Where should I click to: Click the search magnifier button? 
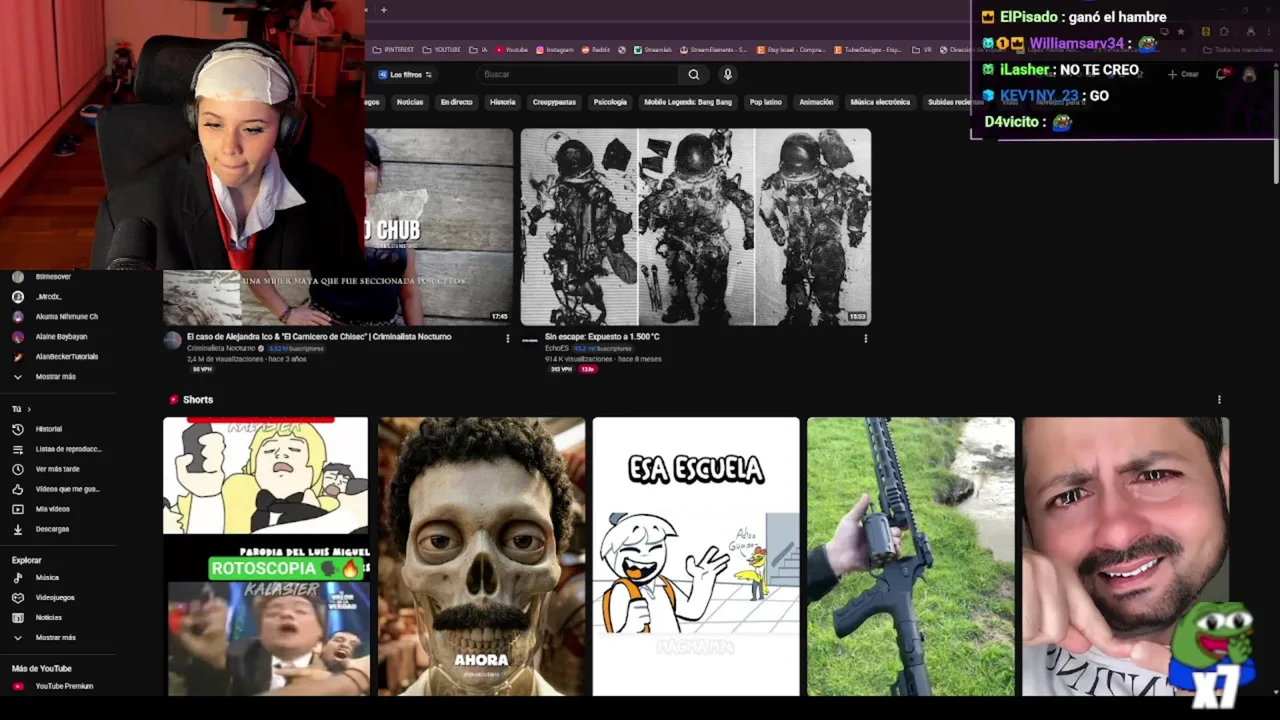694,74
